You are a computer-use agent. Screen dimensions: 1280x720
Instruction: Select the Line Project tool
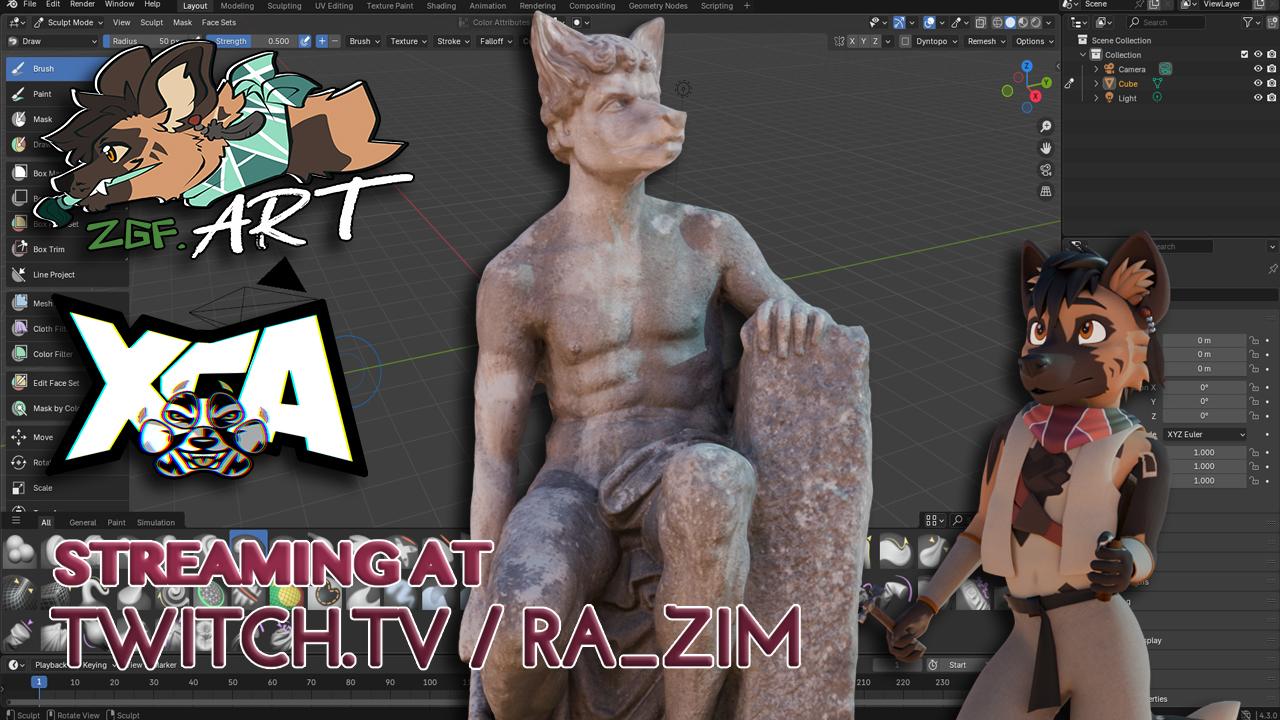click(x=67, y=274)
